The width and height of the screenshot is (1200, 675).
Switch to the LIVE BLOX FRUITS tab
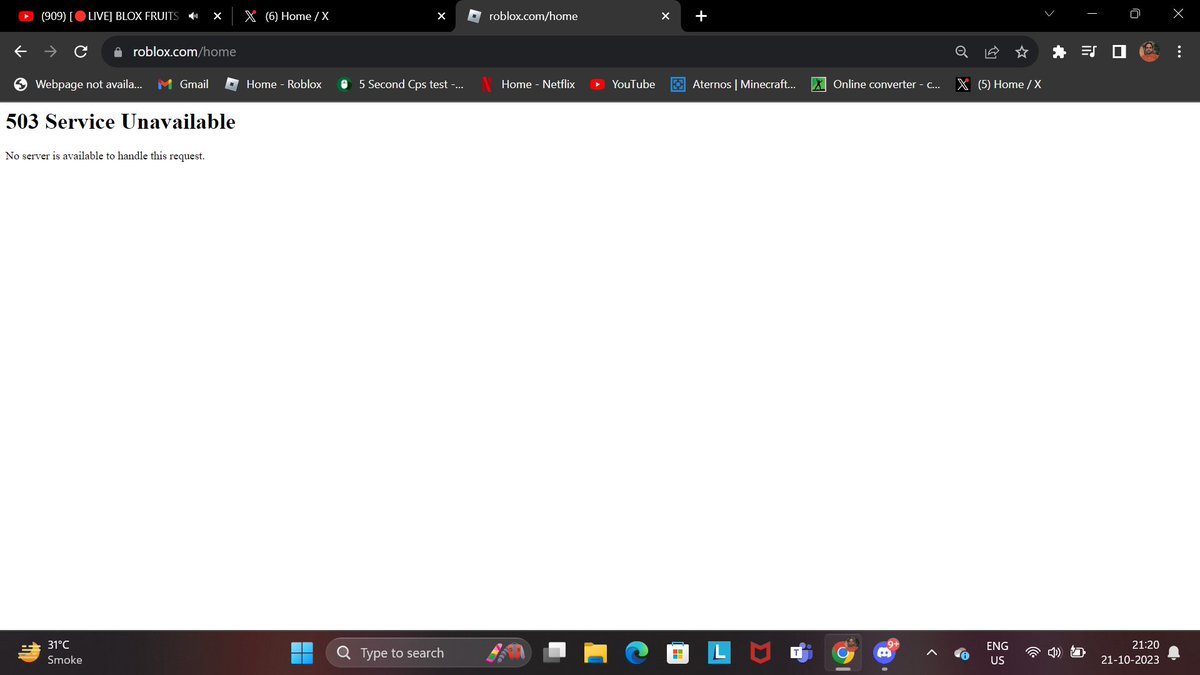tap(108, 16)
